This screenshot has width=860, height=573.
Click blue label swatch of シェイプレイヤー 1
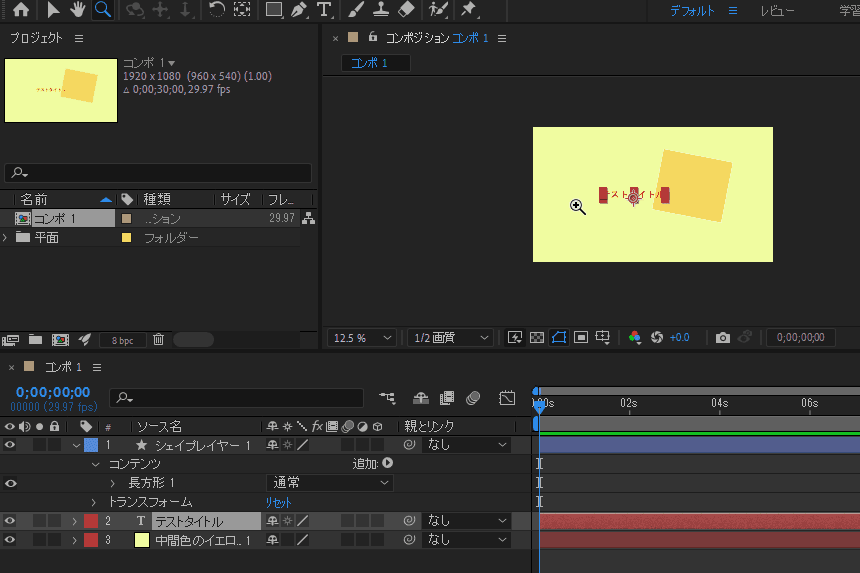[x=91, y=445]
